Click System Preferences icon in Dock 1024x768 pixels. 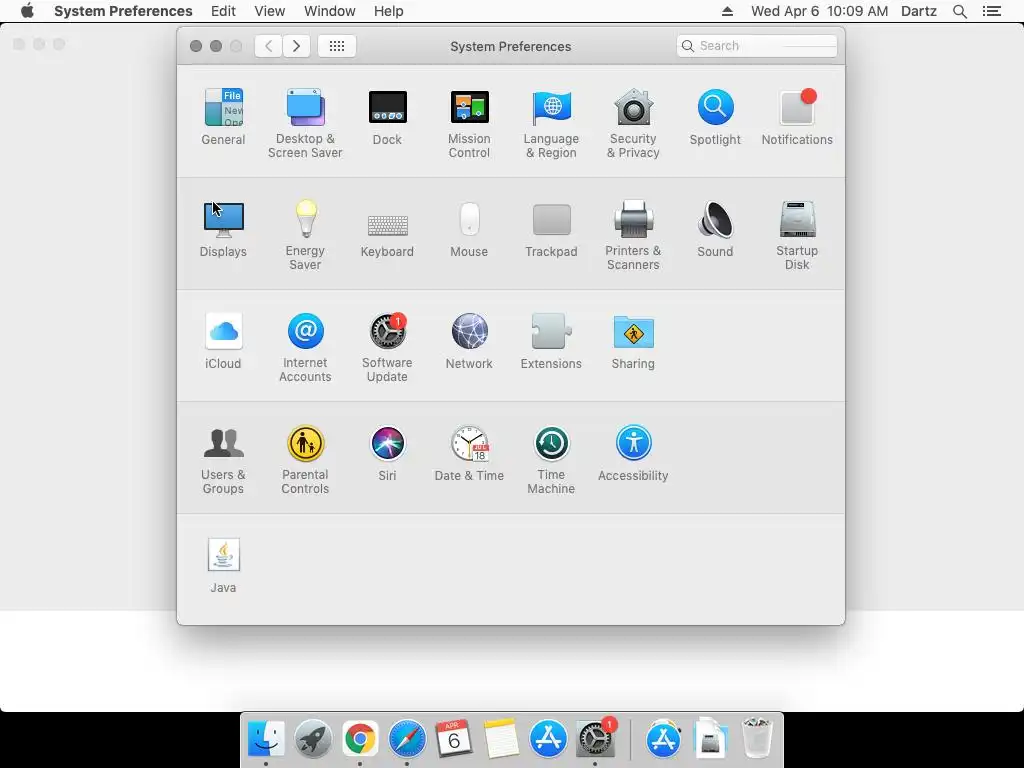point(595,739)
